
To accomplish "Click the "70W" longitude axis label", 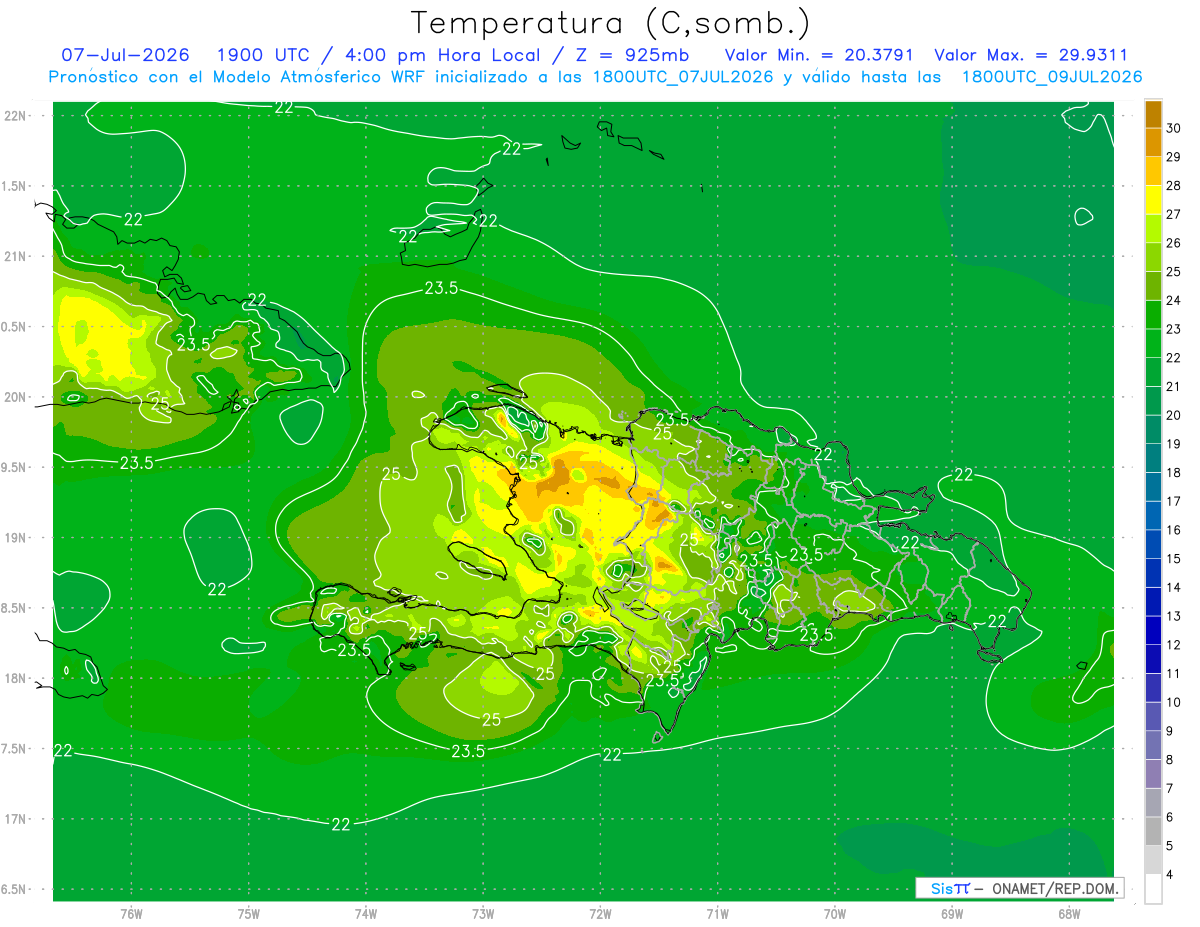I will pyautogui.click(x=834, y=913).
